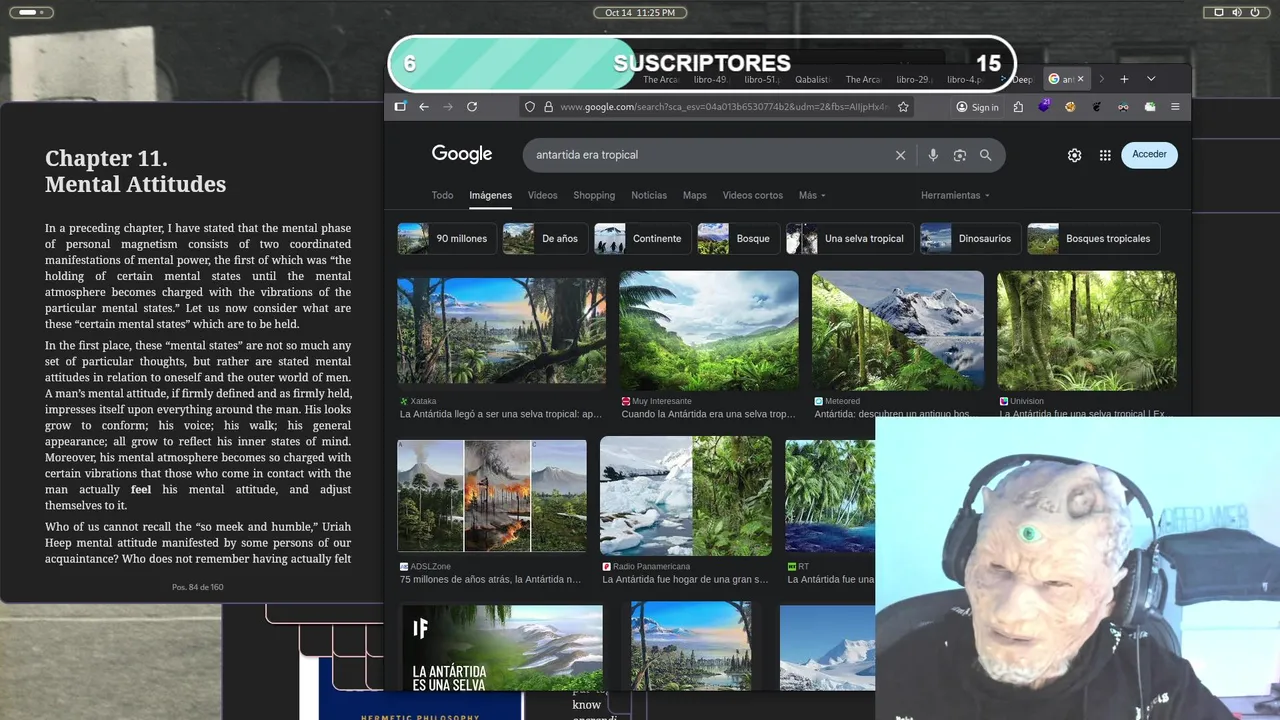Filter images by Dinosaurios chip

point(970,238)
